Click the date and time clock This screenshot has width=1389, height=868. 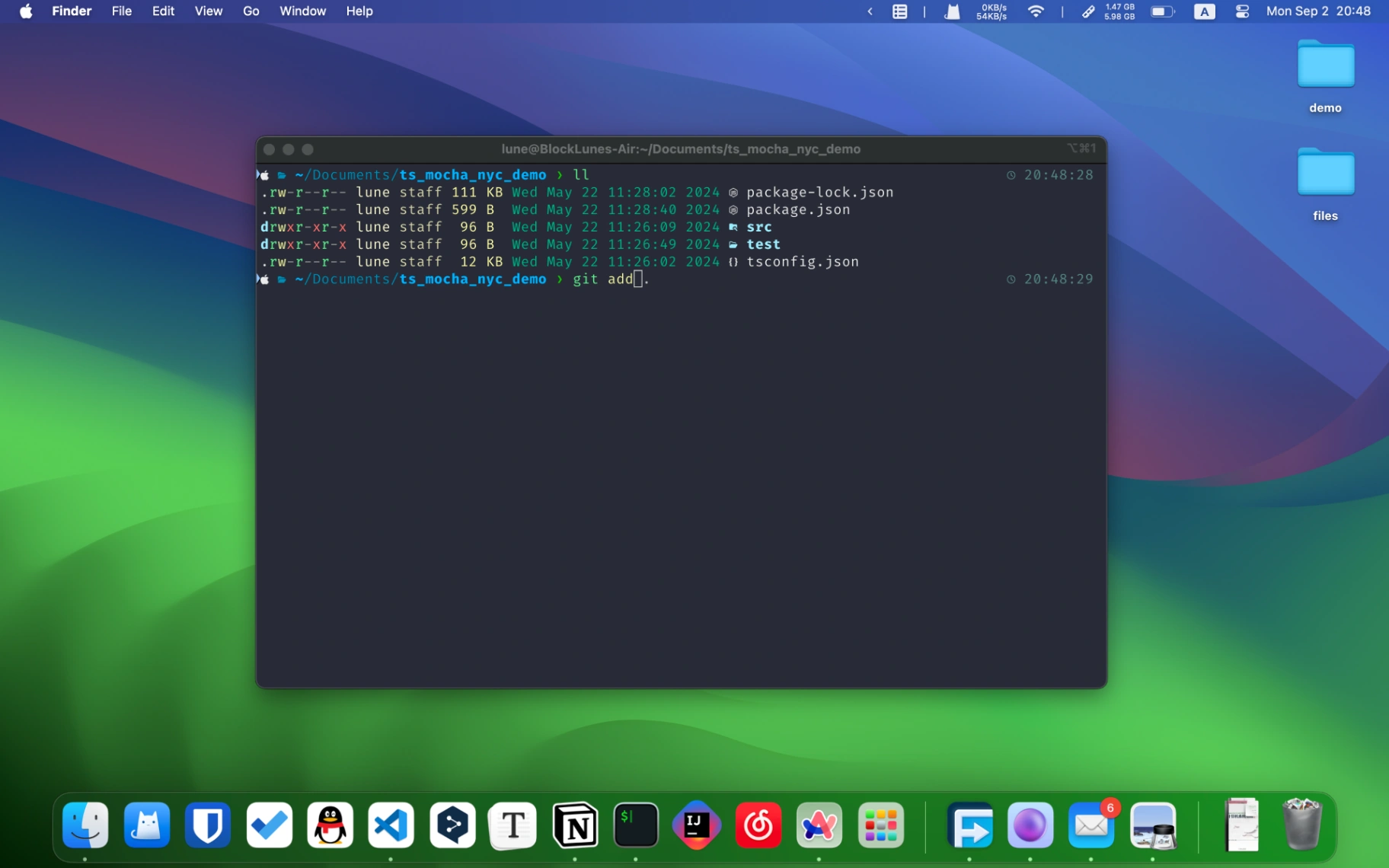pyautogui.click(x=1318, y=11)
